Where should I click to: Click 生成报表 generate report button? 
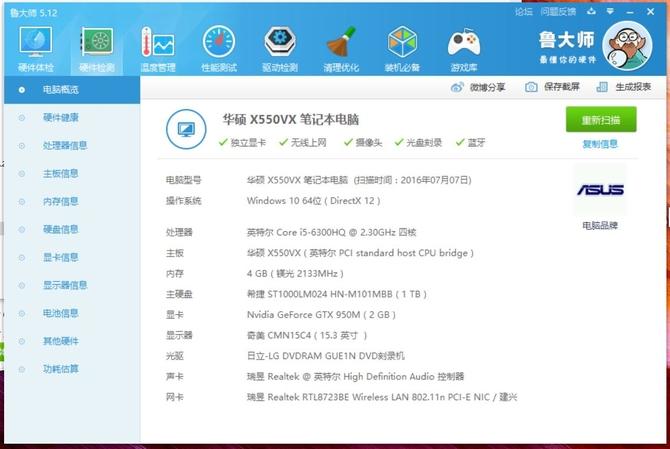[623, 87]
